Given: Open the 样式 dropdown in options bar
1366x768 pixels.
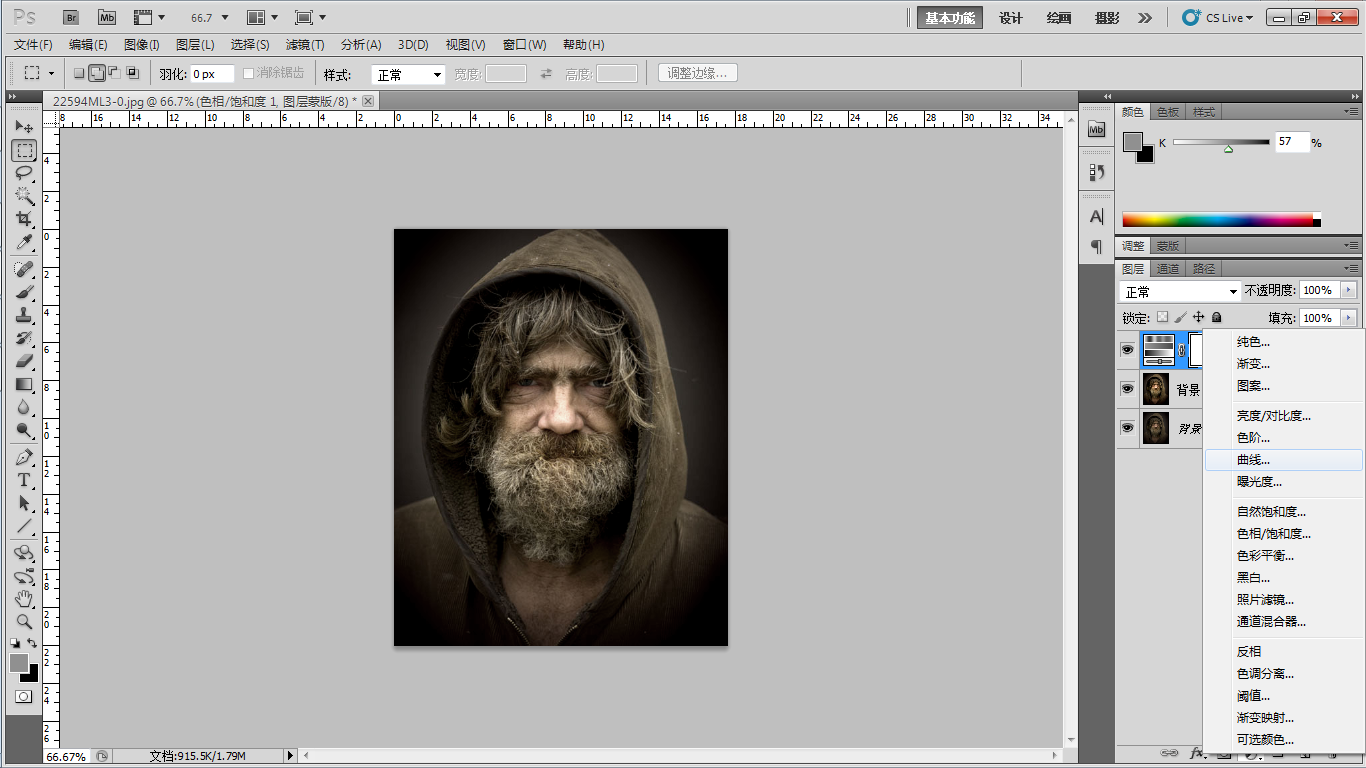Looking at the screenshot, I should point(408,75).
